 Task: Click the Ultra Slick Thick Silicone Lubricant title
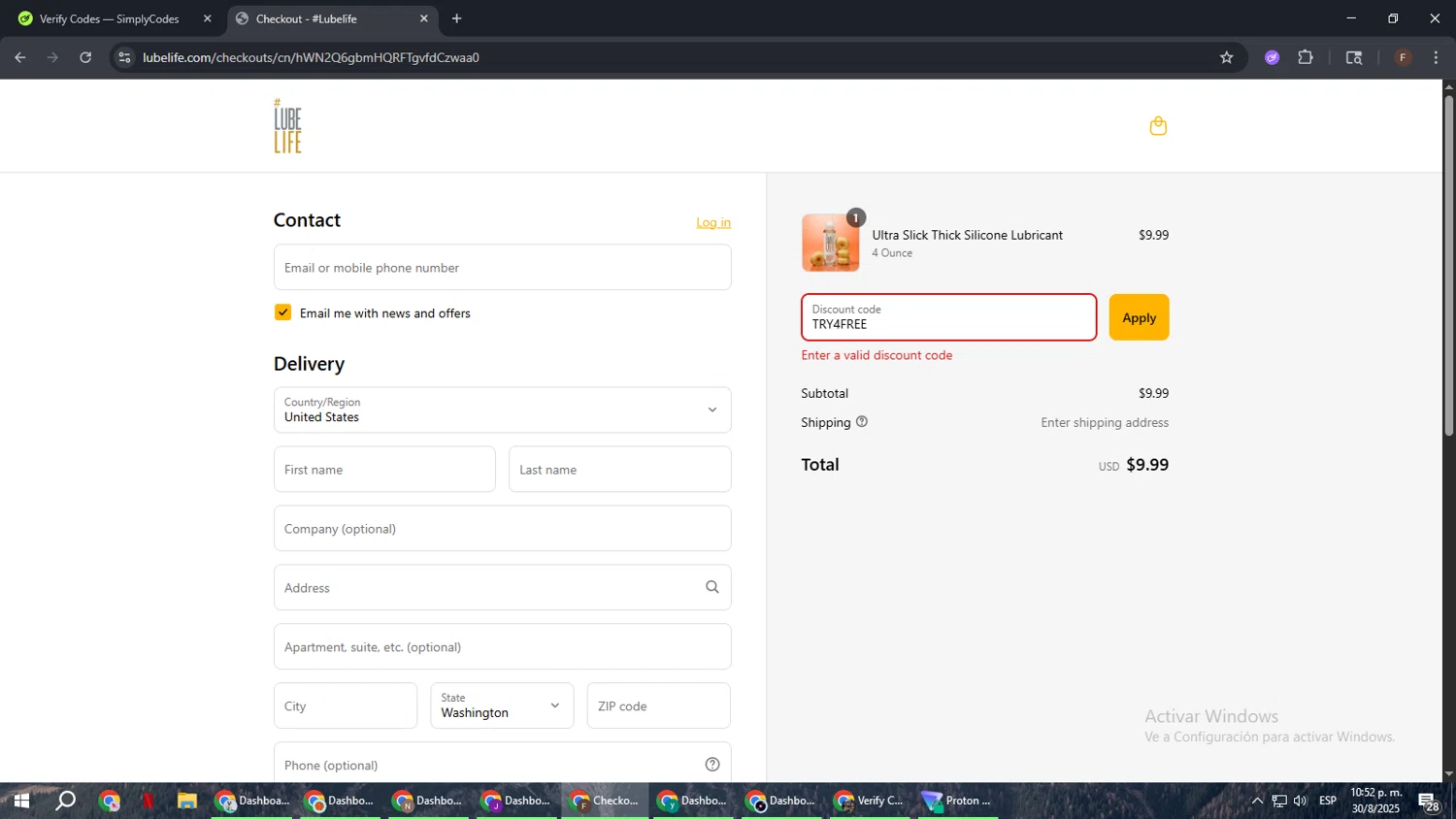[967, 235]
